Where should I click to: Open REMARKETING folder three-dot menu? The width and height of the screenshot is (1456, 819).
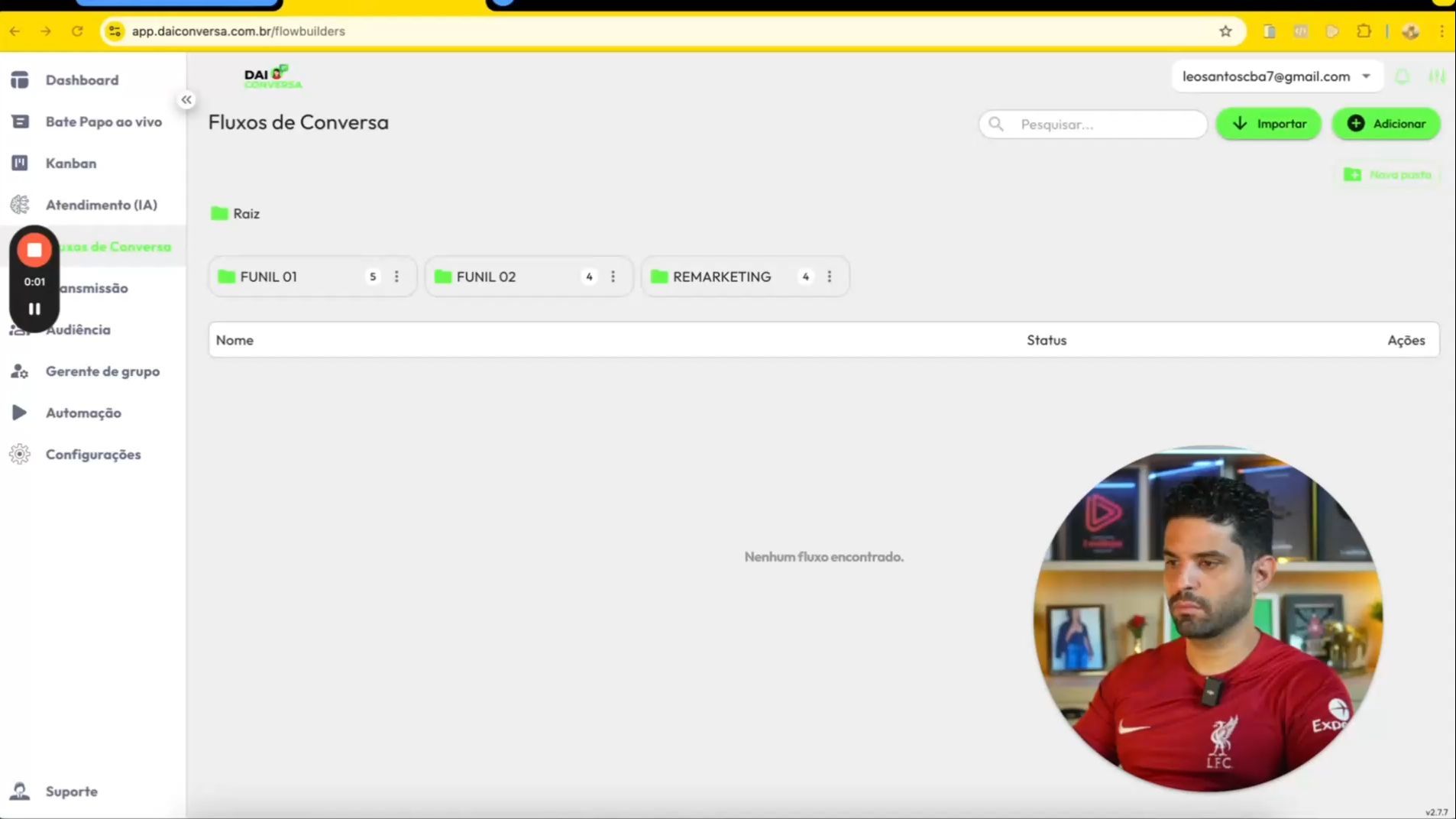point(830,277)
